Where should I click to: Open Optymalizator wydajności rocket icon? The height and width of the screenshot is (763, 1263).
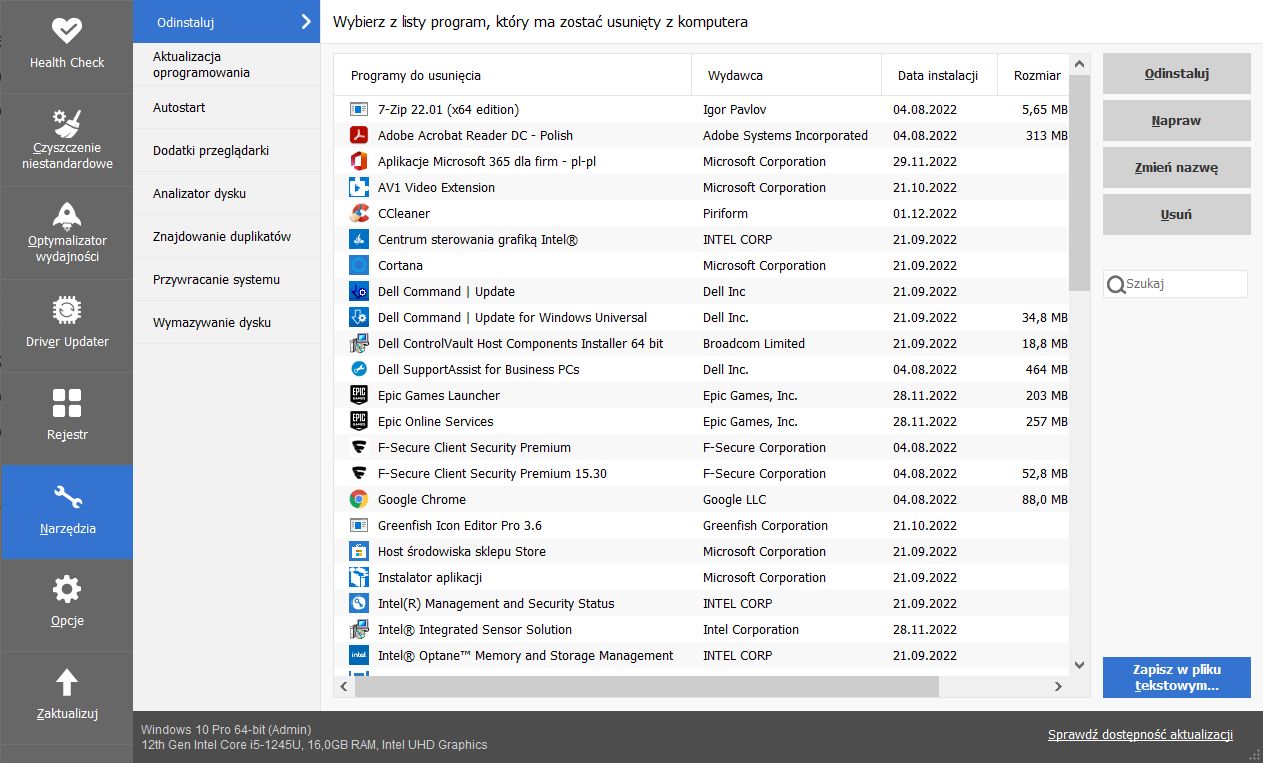66,215
